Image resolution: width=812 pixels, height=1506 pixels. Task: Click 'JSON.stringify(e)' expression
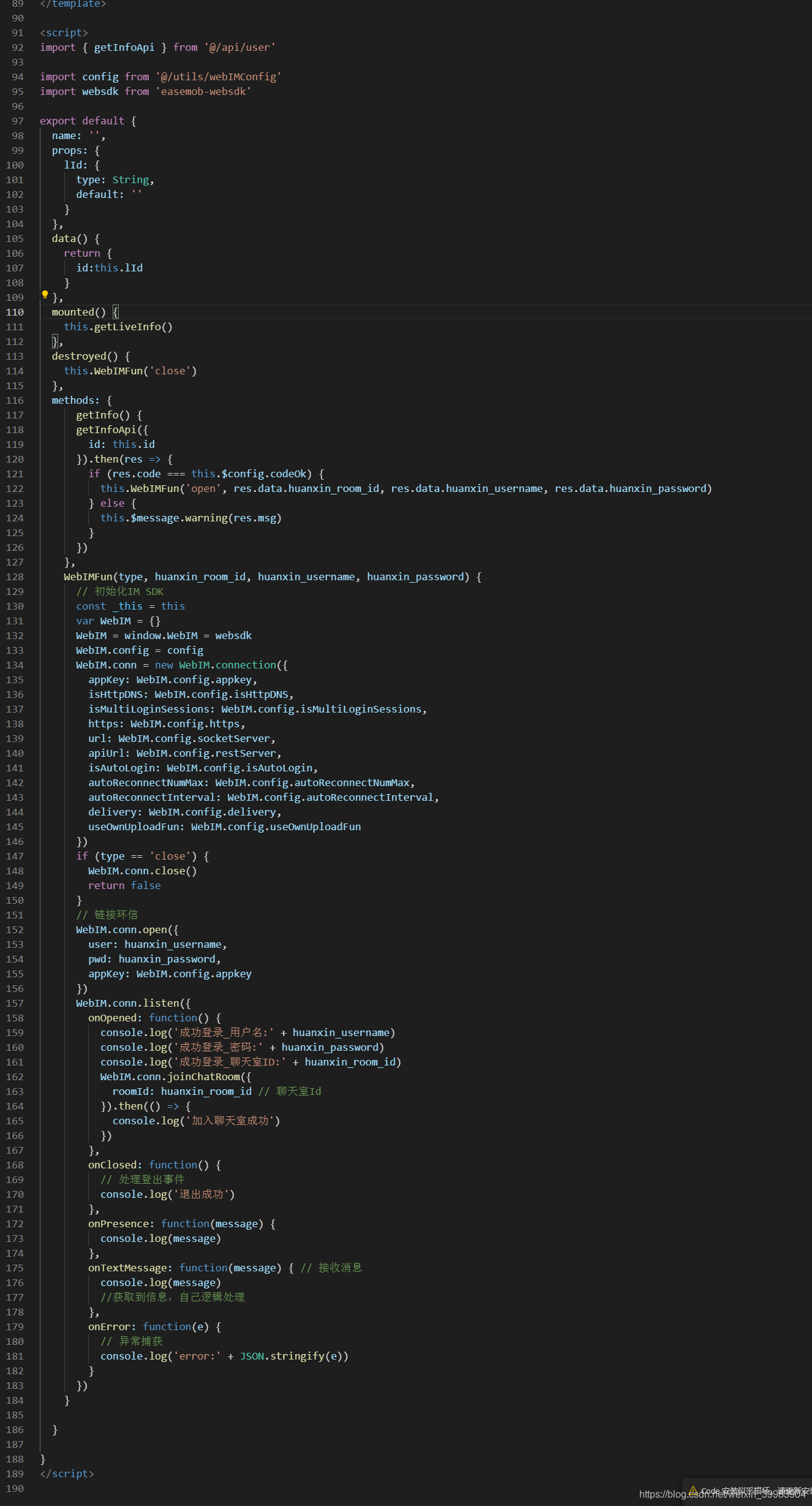click(291, 1356)
